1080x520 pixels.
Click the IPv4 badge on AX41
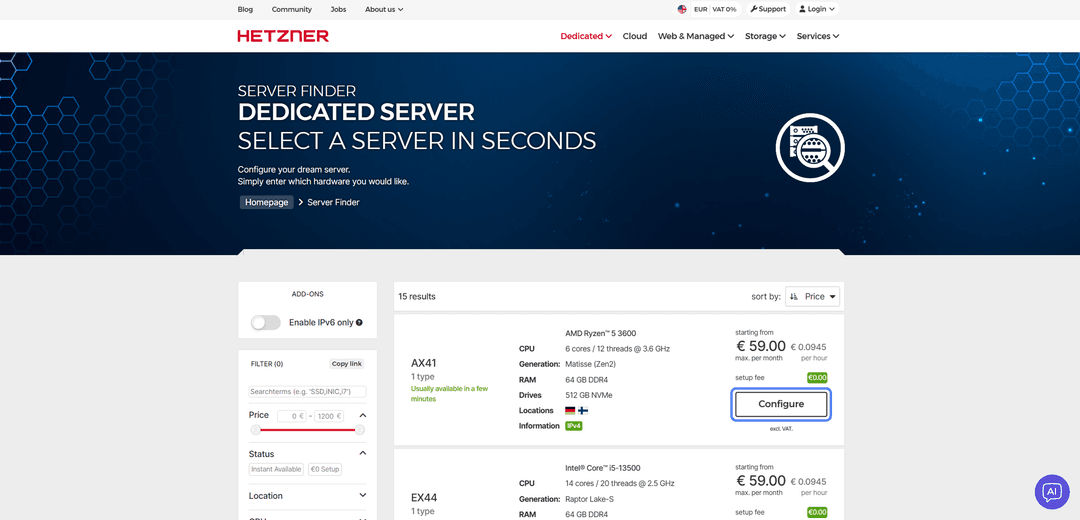[x=573, y=426]
